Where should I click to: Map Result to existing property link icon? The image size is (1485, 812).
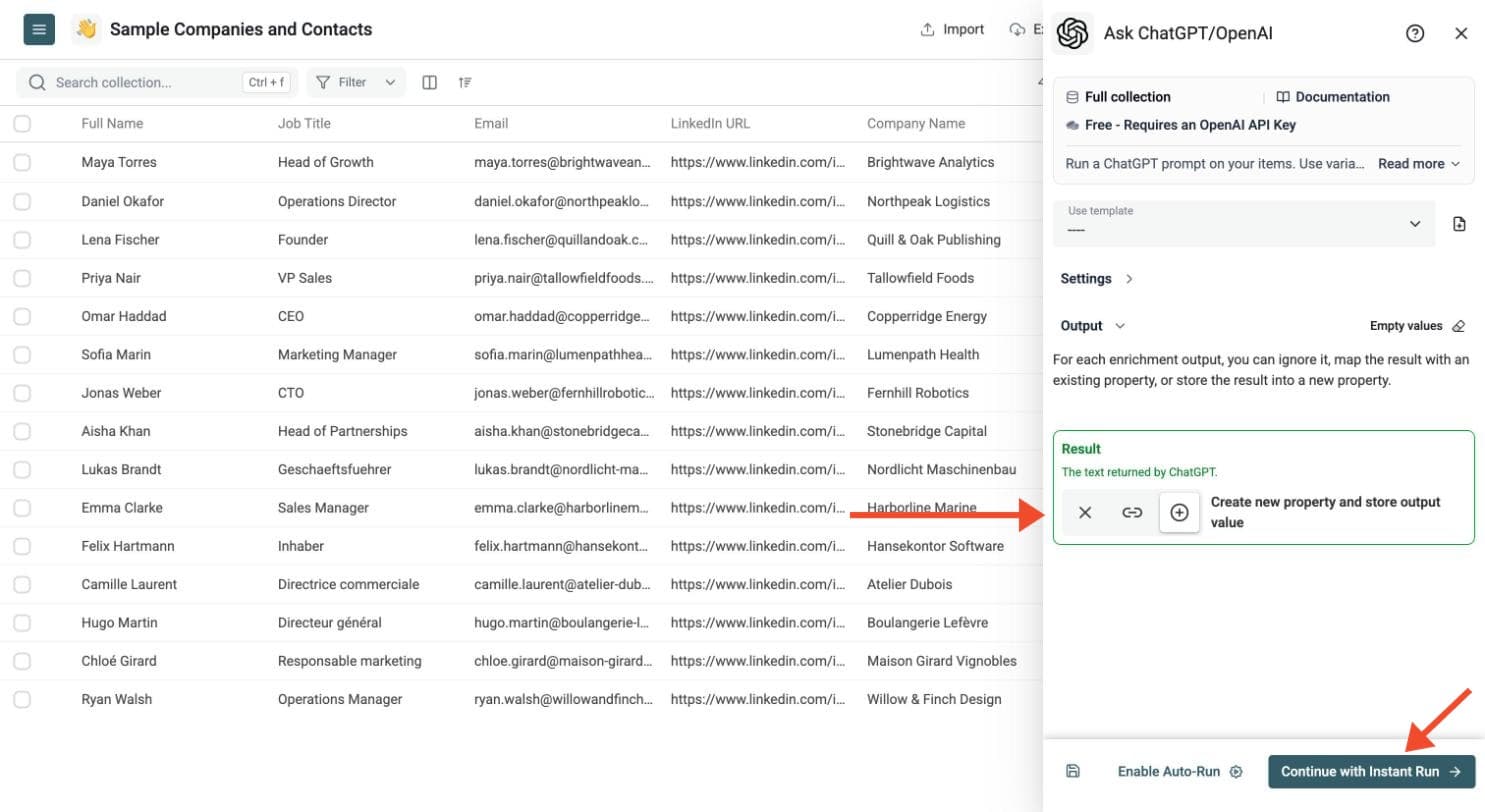click(x=1132, y=512)
